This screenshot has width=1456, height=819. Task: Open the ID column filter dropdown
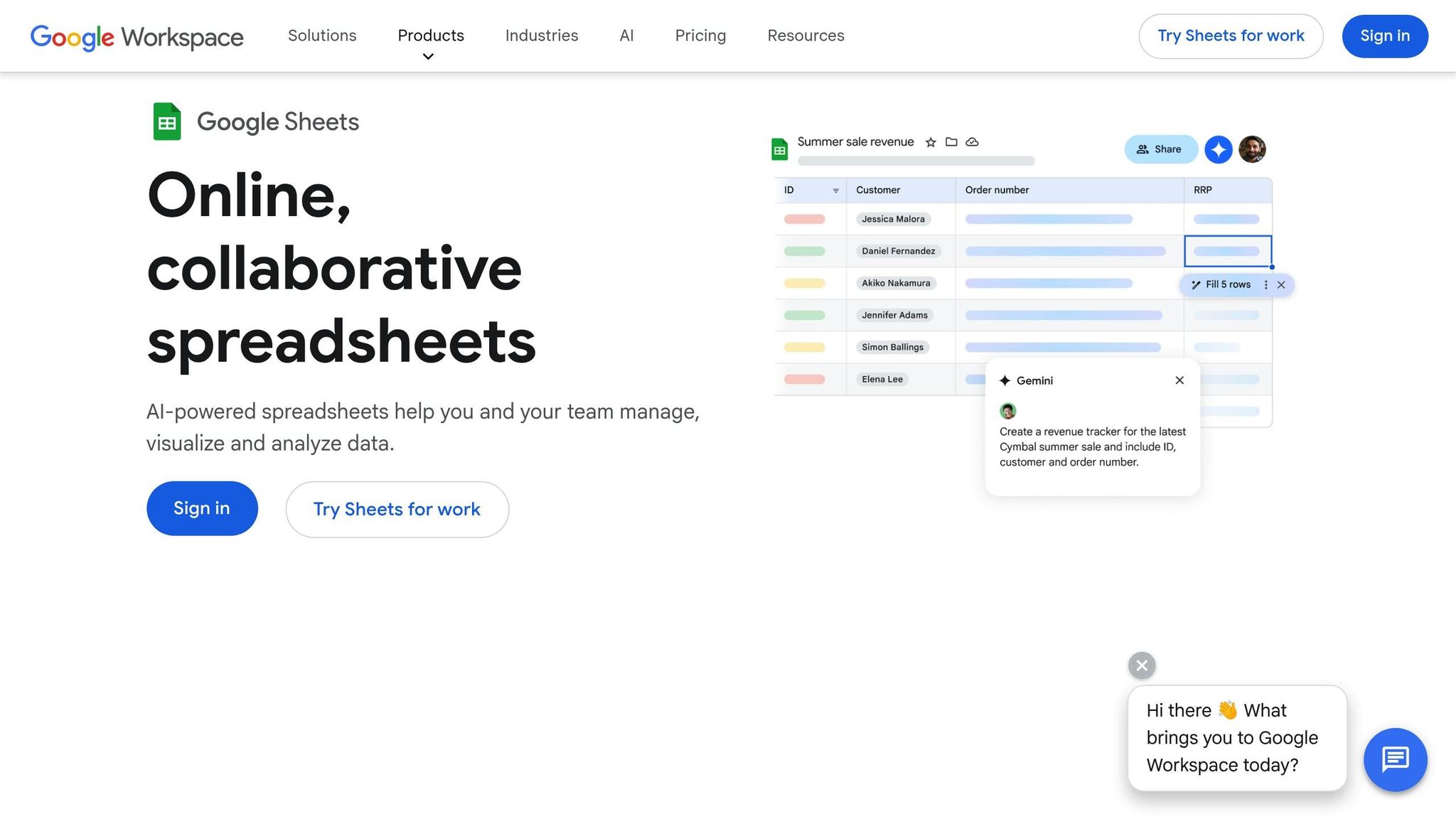(x=835, y=190)
